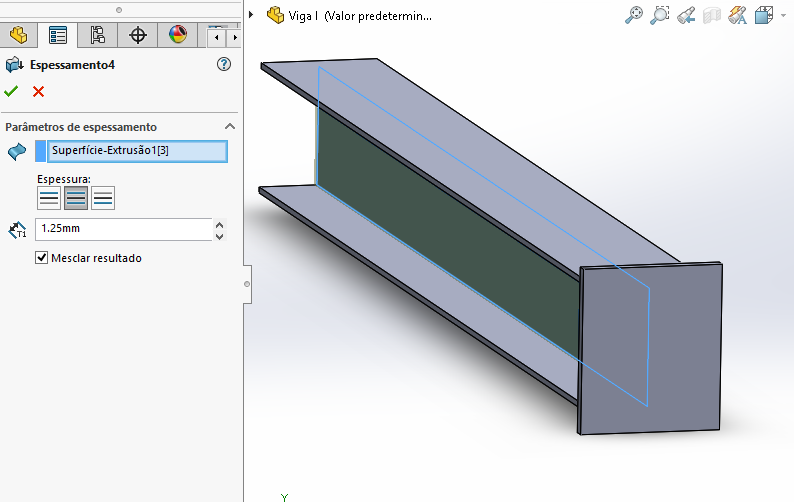Click the Previous View icon
Image resolution: width=794 pixels, height=502 pixels.
[686, 15]
